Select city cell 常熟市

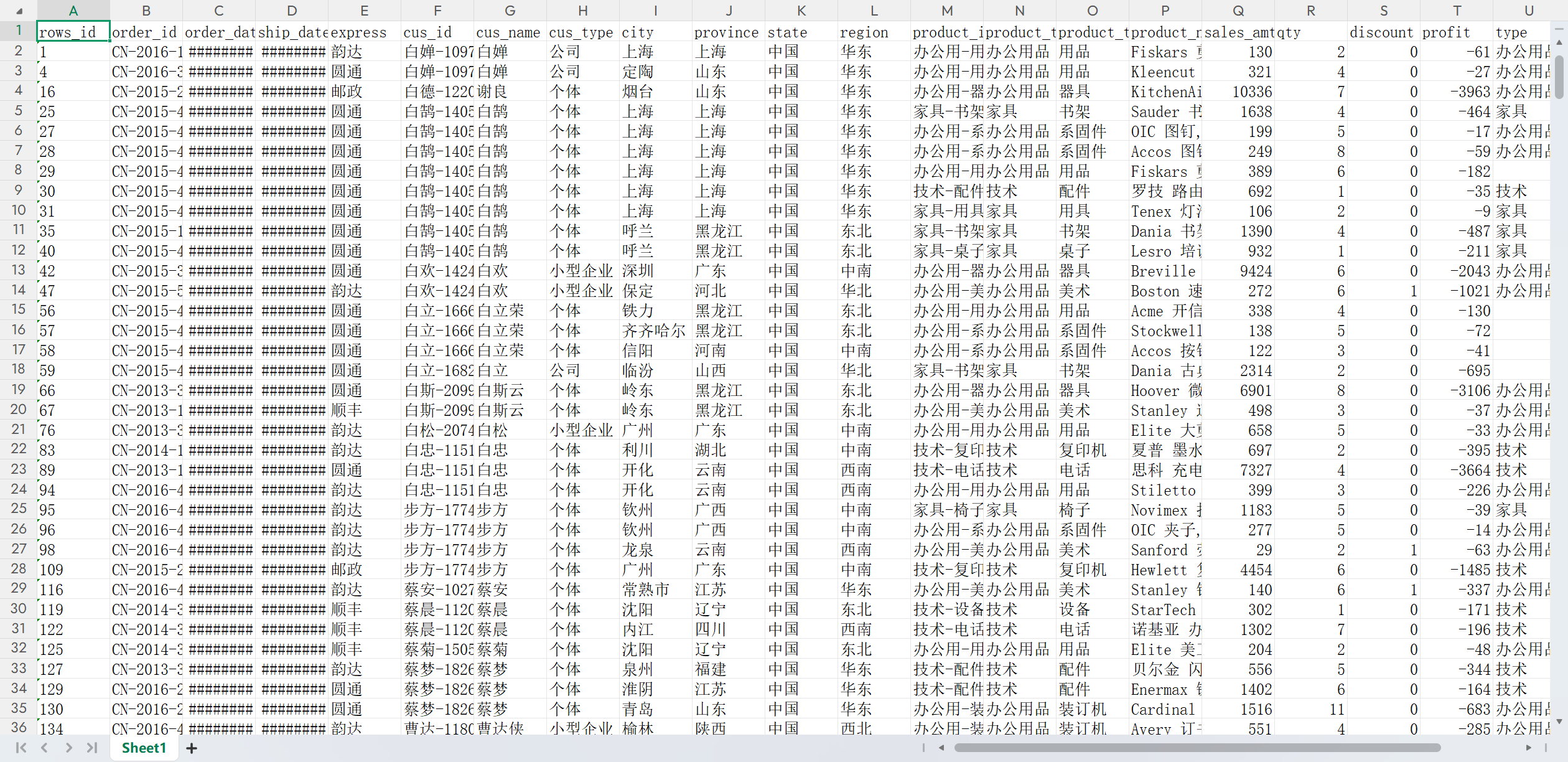point(656,590)
